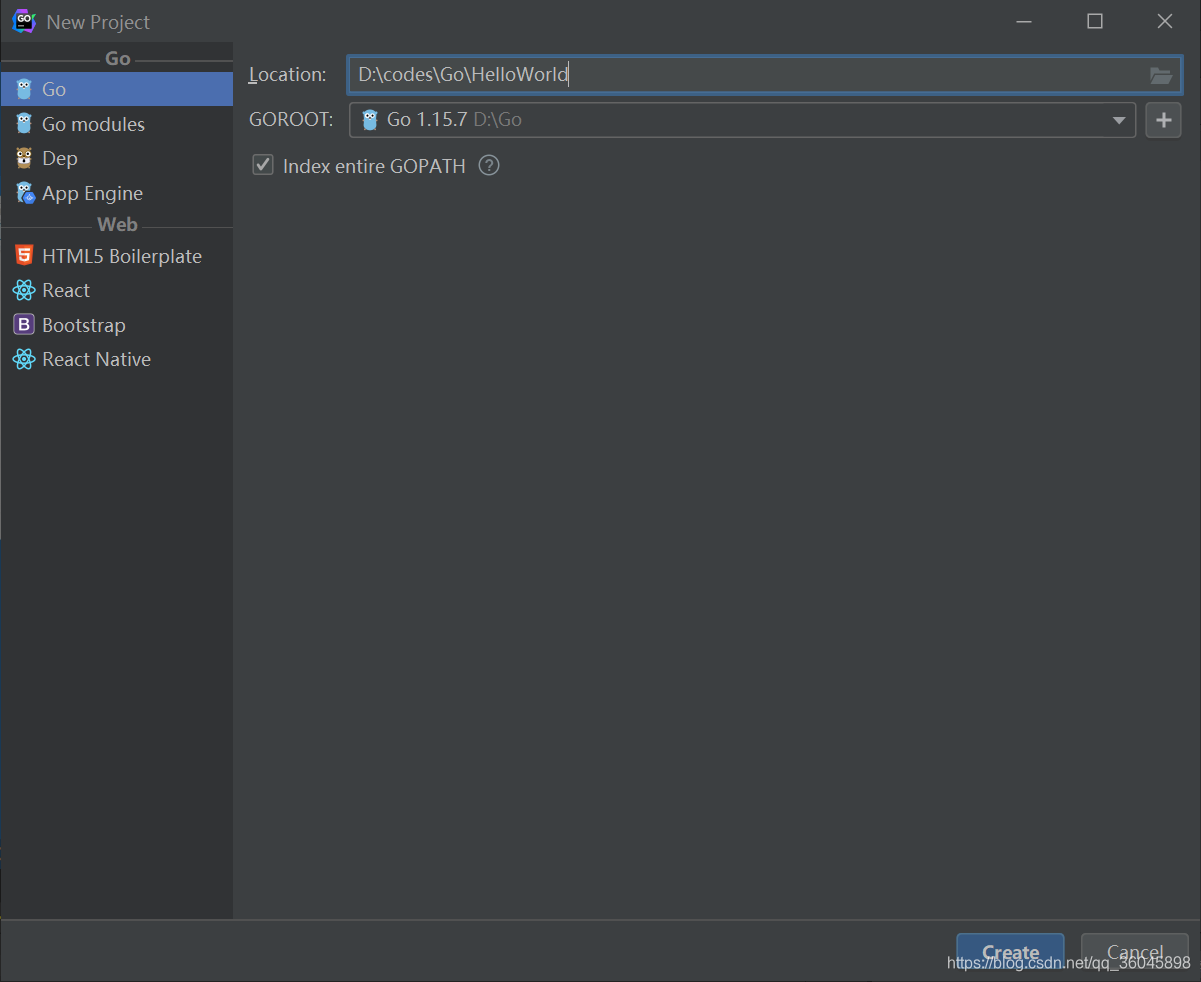Close the New Project dialog
Image resolution: width=1201 pixels, height=982 pixels.
(1165, 21)
